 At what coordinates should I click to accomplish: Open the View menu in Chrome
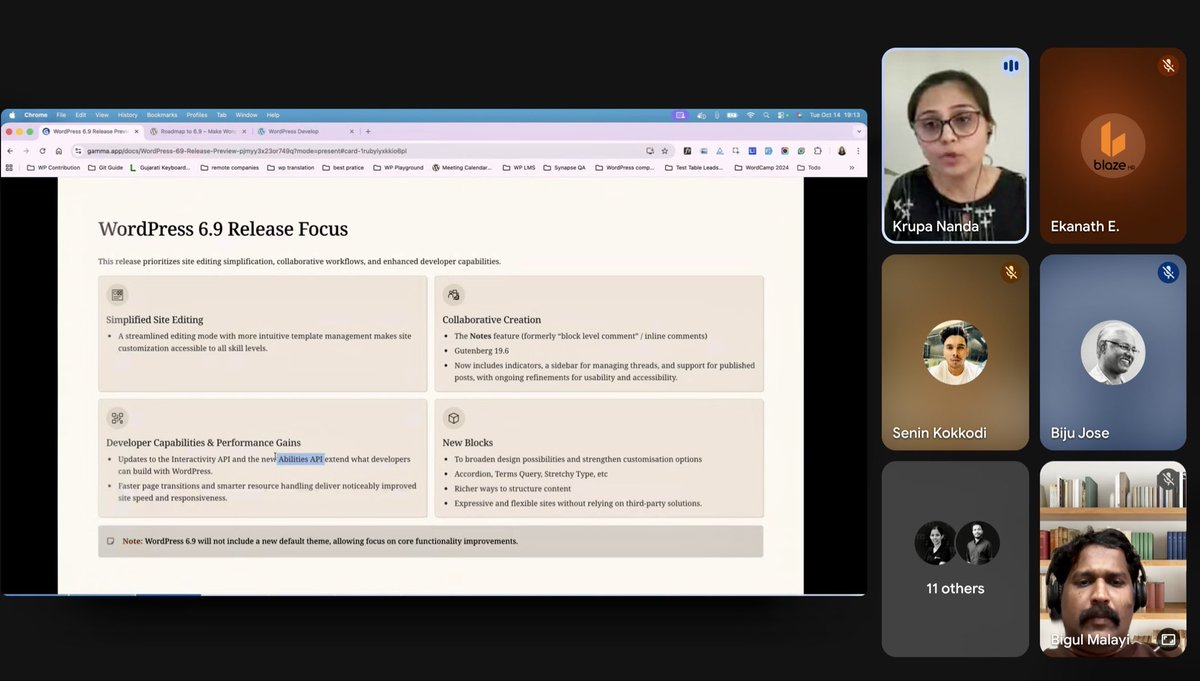click(102, 115)
